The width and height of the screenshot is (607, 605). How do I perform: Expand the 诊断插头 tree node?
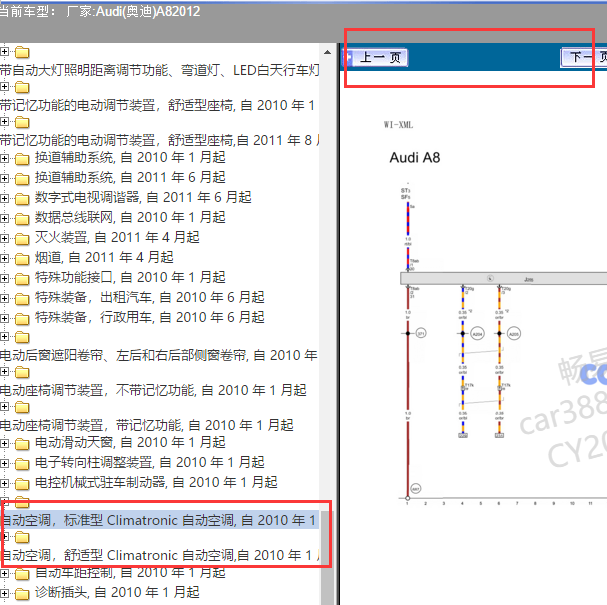point(4,594)
